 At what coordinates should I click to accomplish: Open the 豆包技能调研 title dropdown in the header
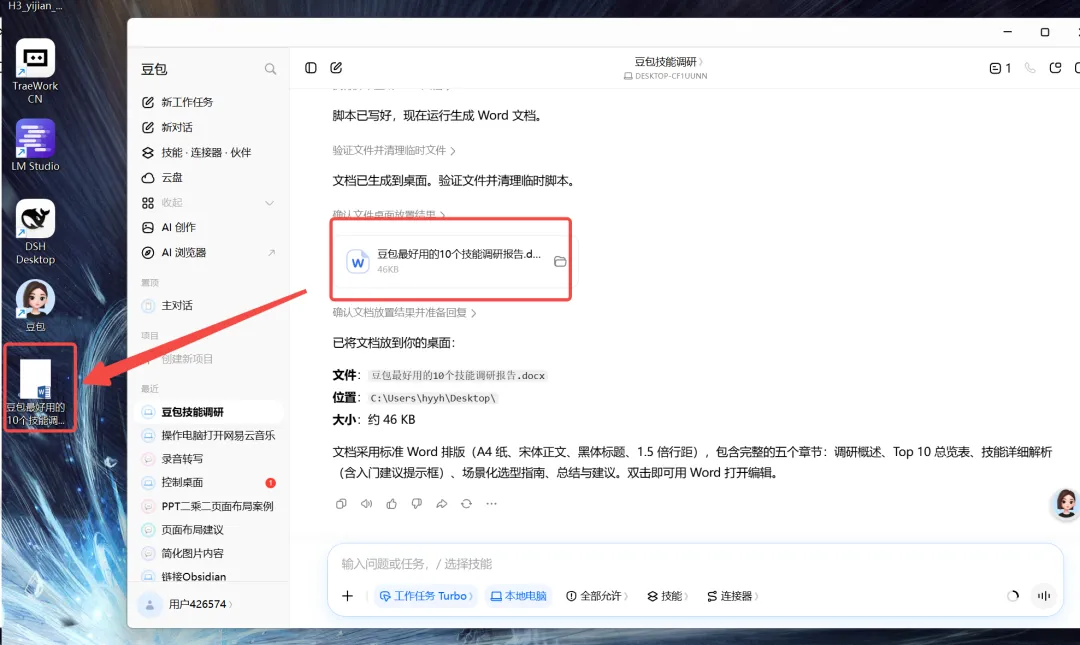[668, 61]
